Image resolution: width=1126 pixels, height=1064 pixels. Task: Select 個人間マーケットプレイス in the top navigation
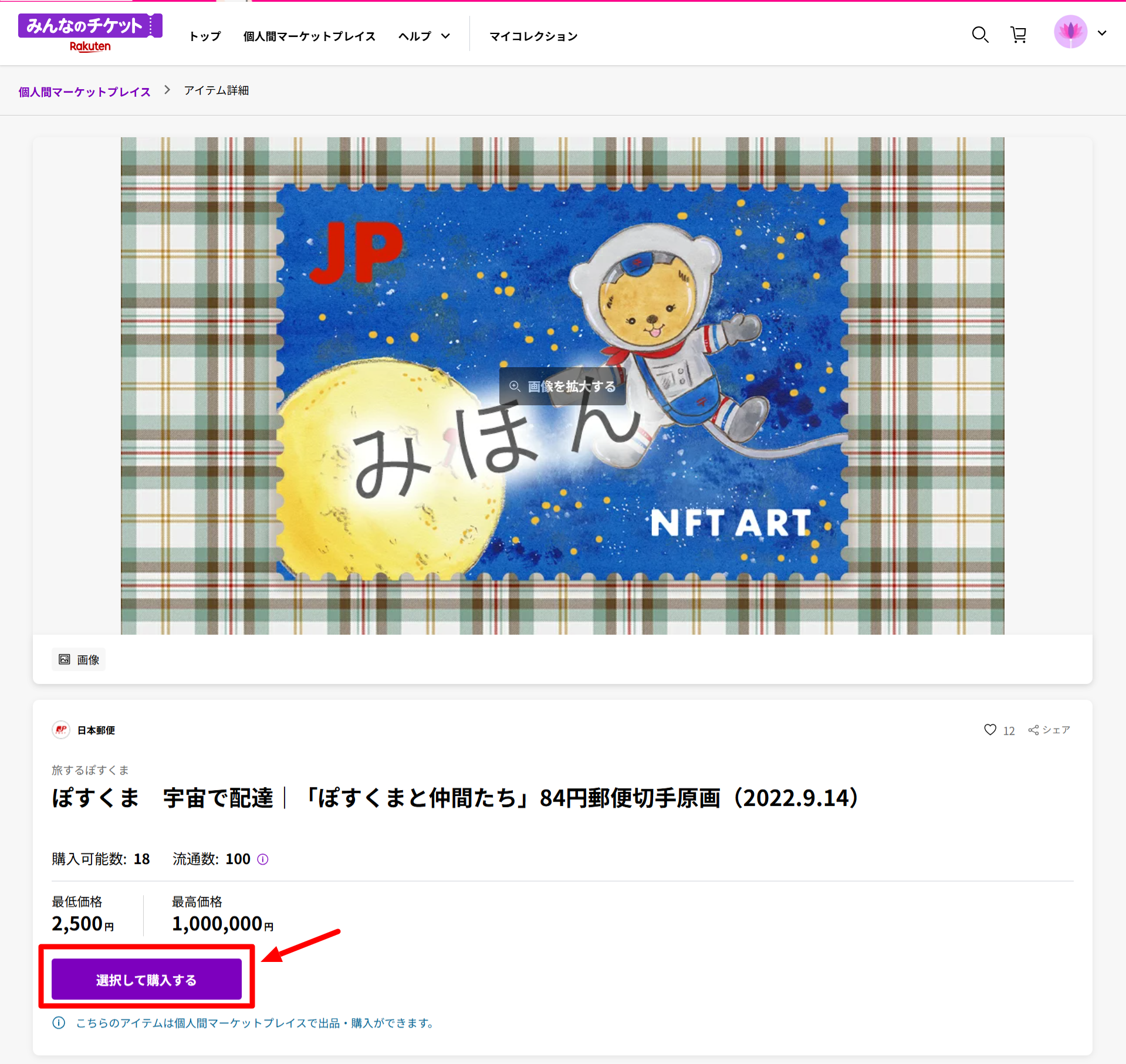[x=309, y=35]
